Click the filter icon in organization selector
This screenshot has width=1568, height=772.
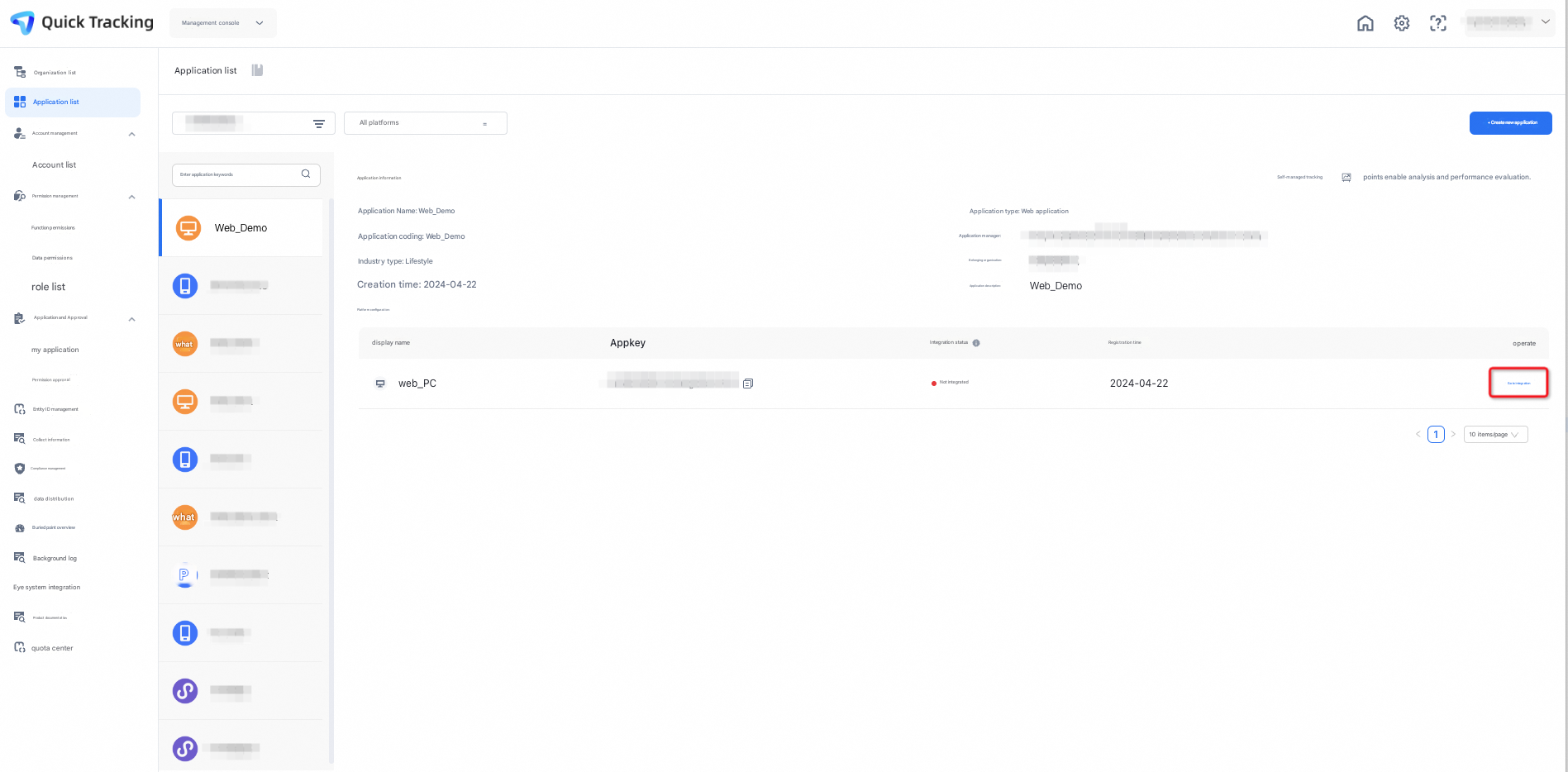pos(319,124)
